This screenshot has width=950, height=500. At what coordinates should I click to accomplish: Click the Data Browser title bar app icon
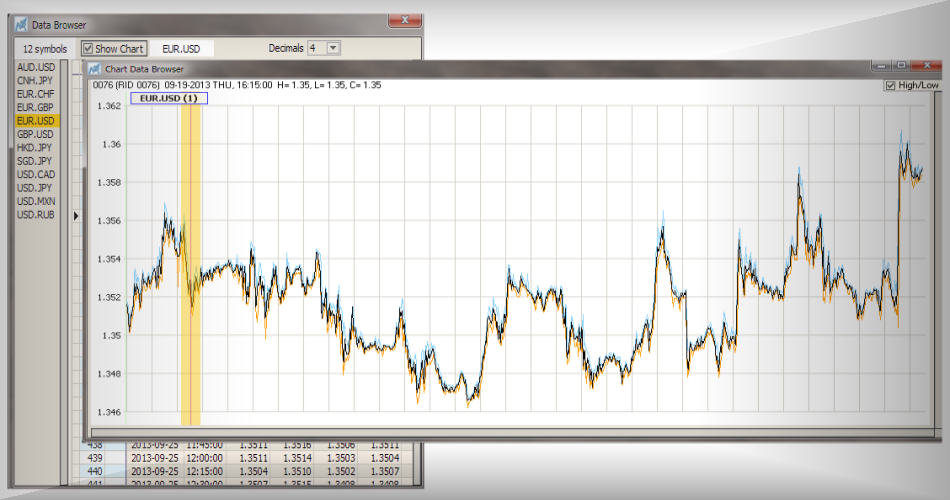click(21, 24)
